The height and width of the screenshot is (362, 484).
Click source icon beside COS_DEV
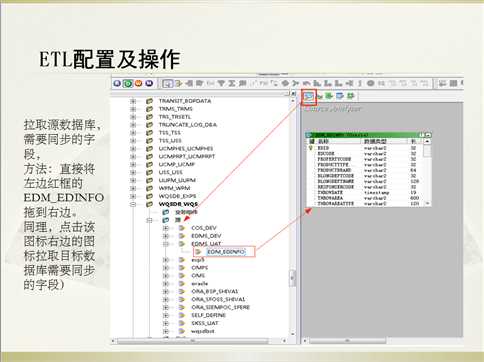[x=182, y=228]
